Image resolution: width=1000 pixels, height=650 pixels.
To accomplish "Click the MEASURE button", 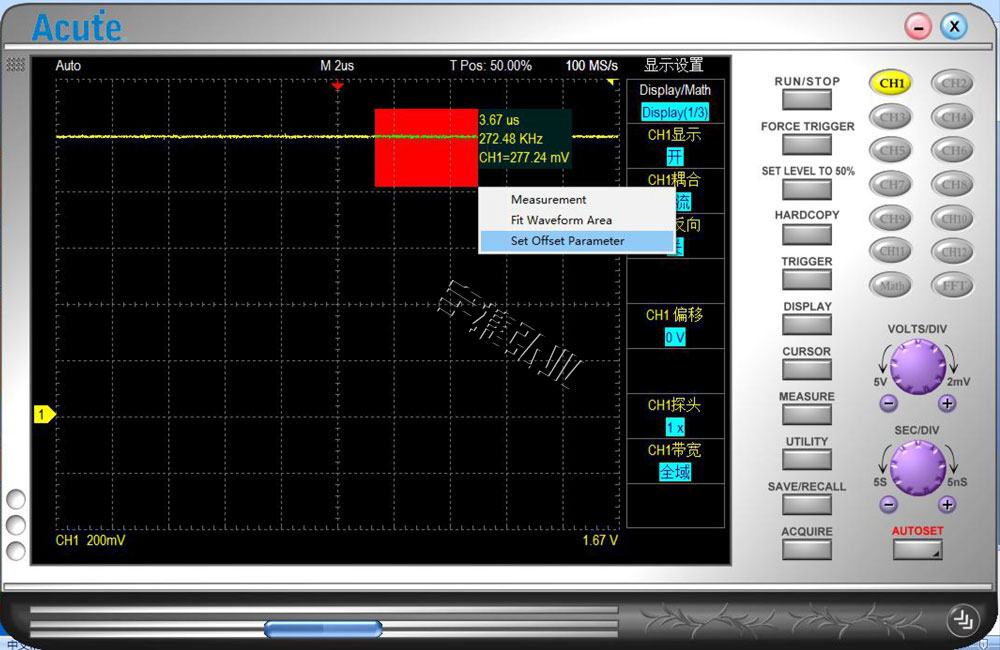I will pos(807,415).
